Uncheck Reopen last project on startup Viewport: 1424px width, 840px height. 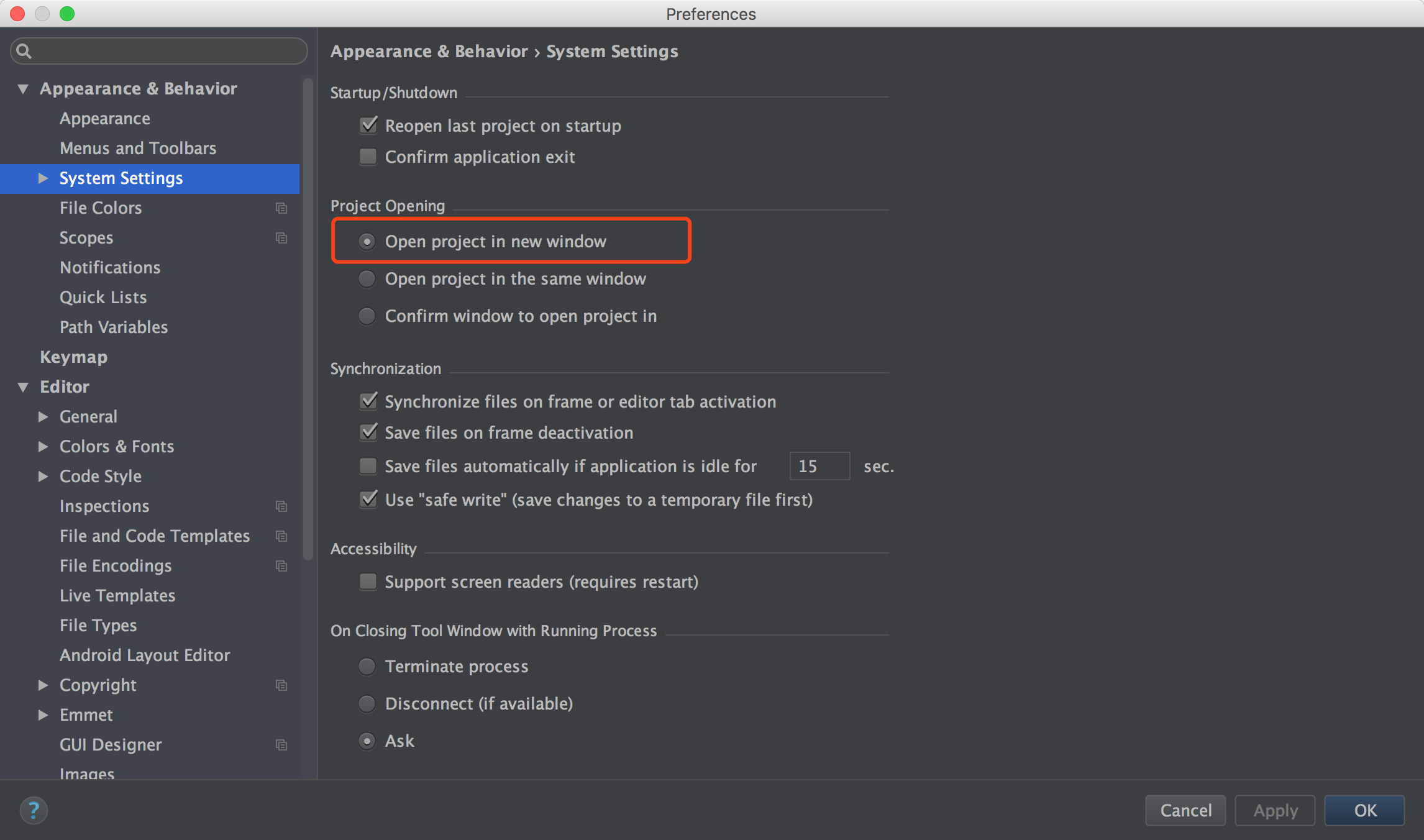coord(368,126)
